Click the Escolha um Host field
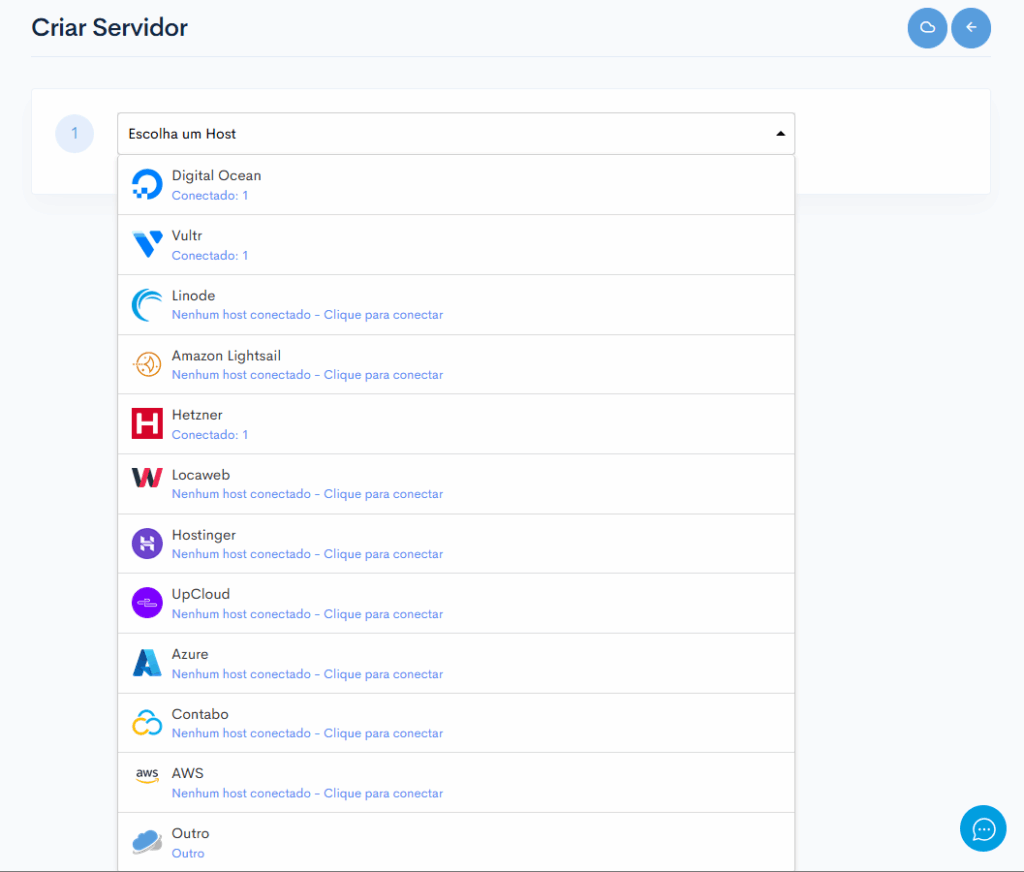 [x=456, y=134]
